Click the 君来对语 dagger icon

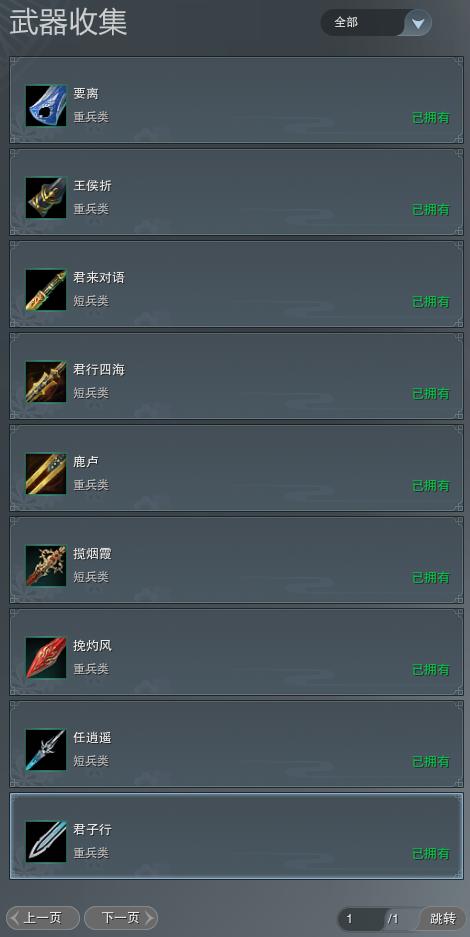coord(46,289)
